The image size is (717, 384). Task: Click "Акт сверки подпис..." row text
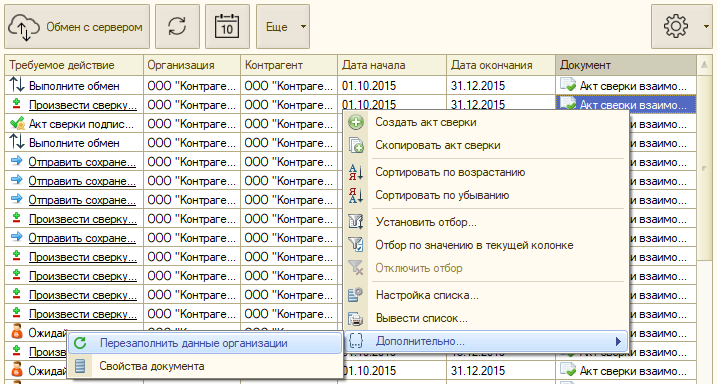tap(81, 124)
